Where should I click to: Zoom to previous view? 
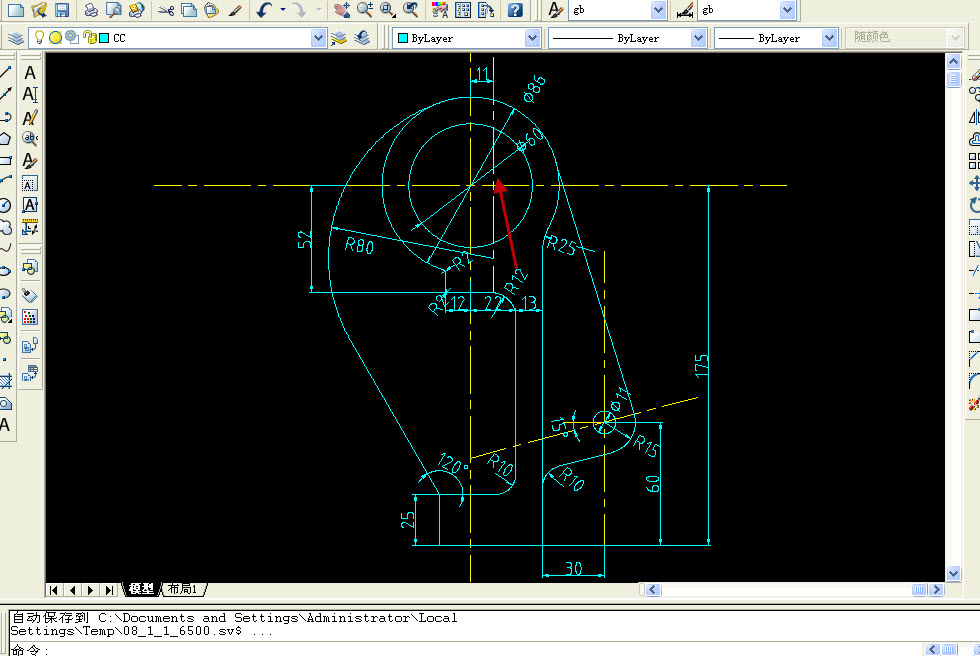tap(411, 10)
